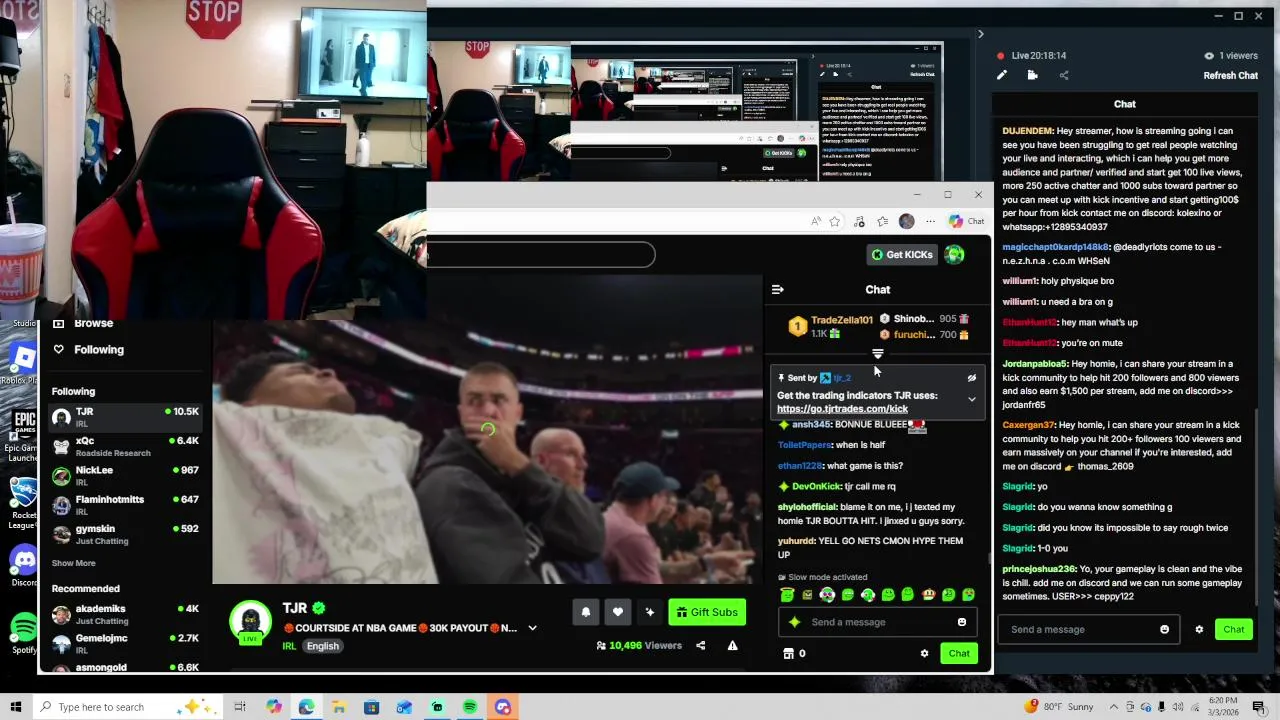
Task: Select akademiks in Recommended list
Action: tap(125, 614)
